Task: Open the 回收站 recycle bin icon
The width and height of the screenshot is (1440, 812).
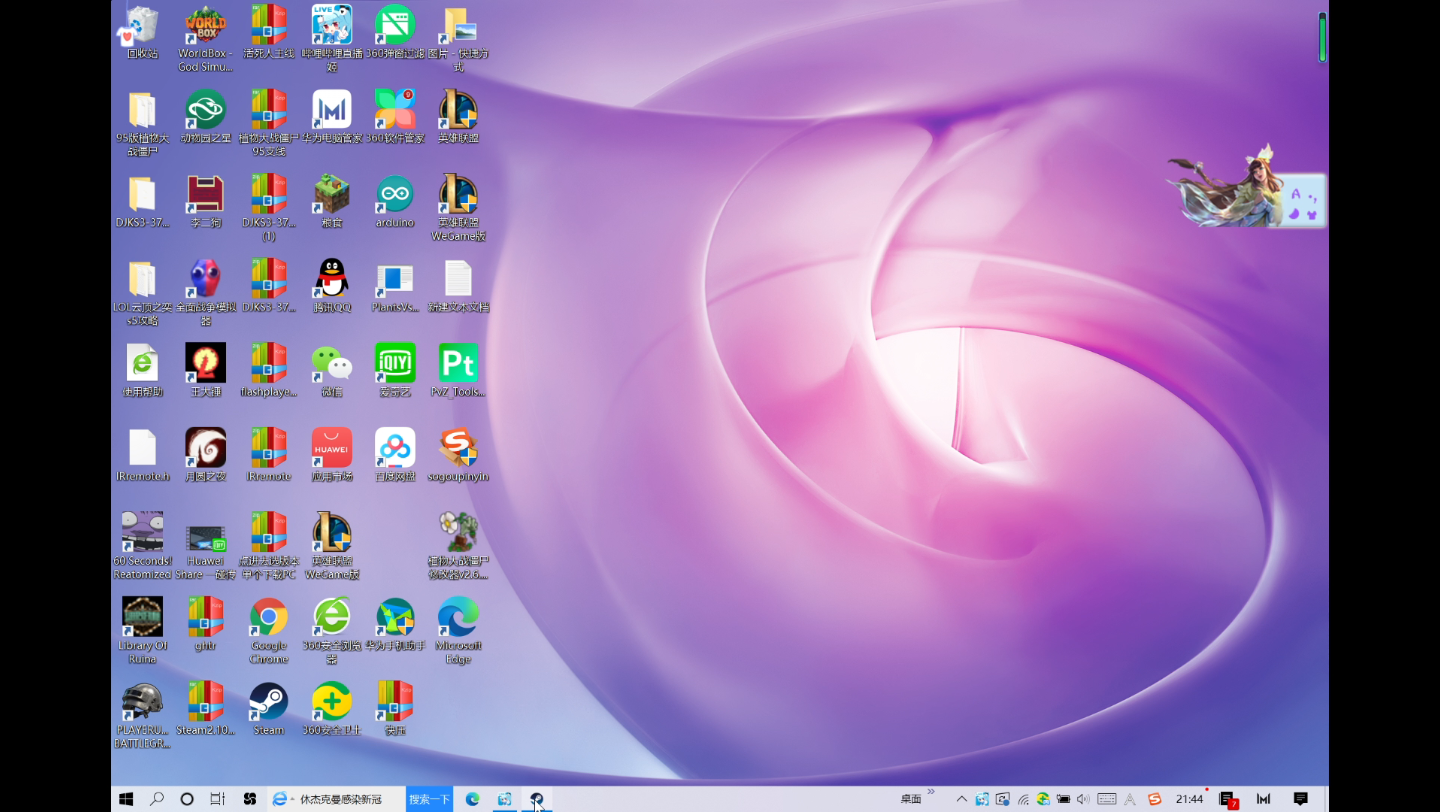Action: [142, 32]
